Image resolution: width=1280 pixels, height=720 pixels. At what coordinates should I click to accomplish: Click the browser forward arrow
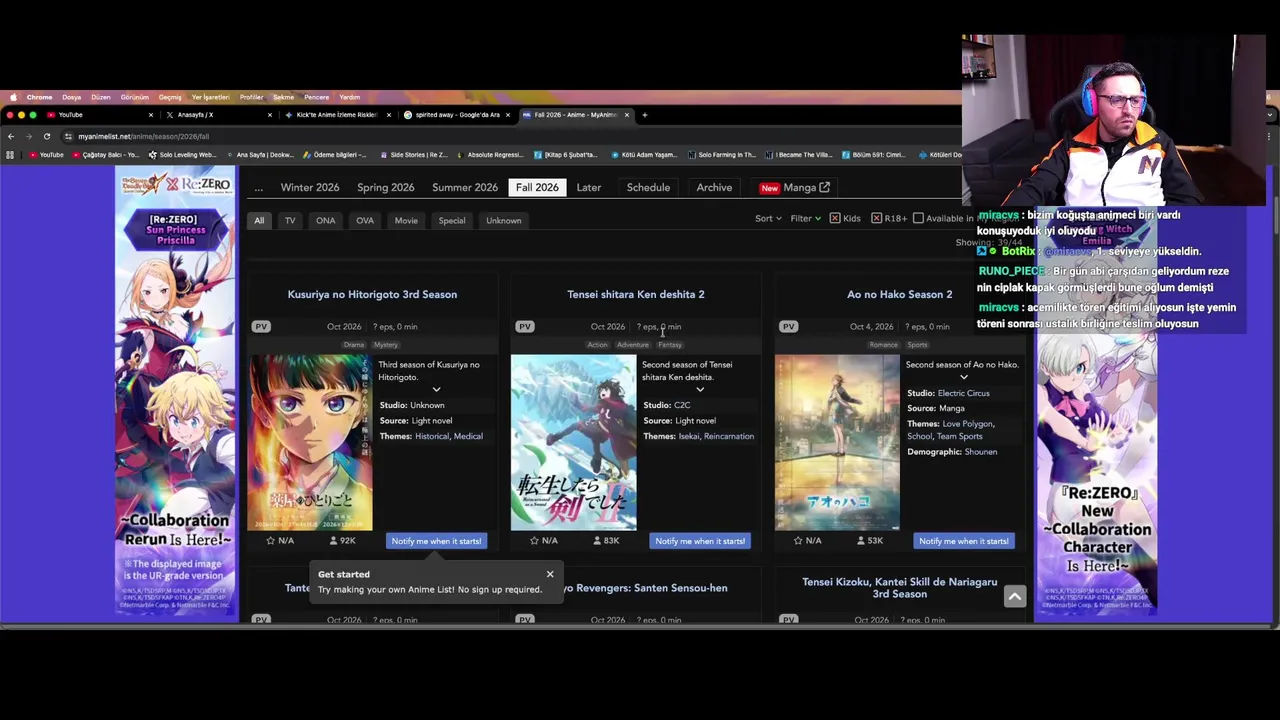pyautogui.click(x=28, y=136)
